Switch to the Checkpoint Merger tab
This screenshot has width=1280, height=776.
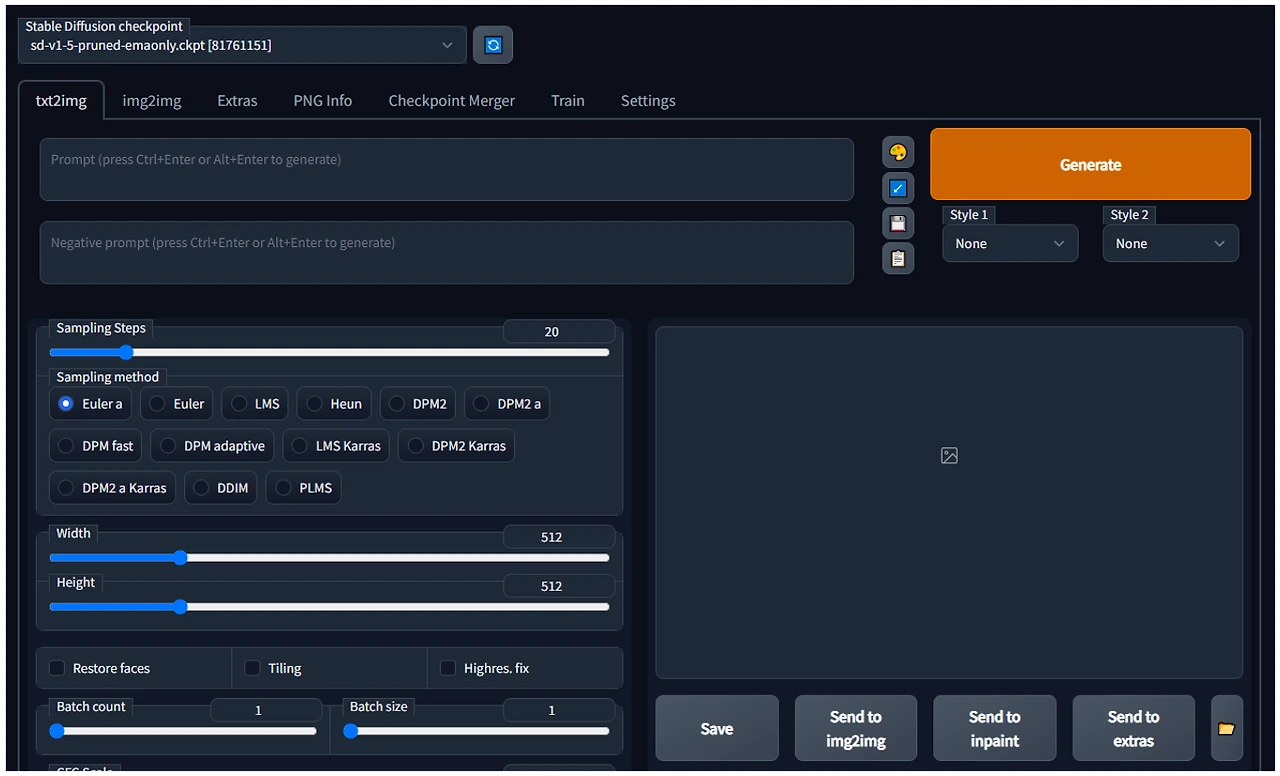click(x=452, y=101)
